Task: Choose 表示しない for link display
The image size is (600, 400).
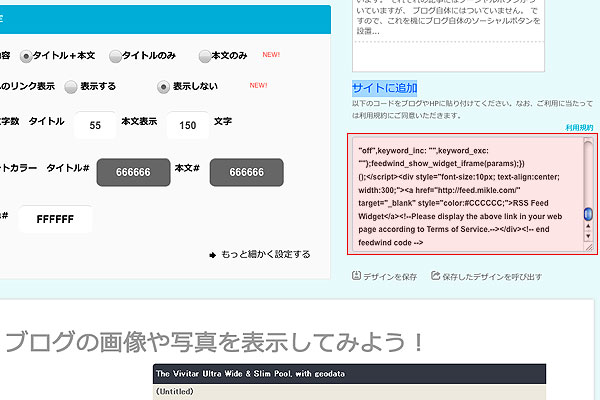Action: pyautogui.click(x=163, y=87)
